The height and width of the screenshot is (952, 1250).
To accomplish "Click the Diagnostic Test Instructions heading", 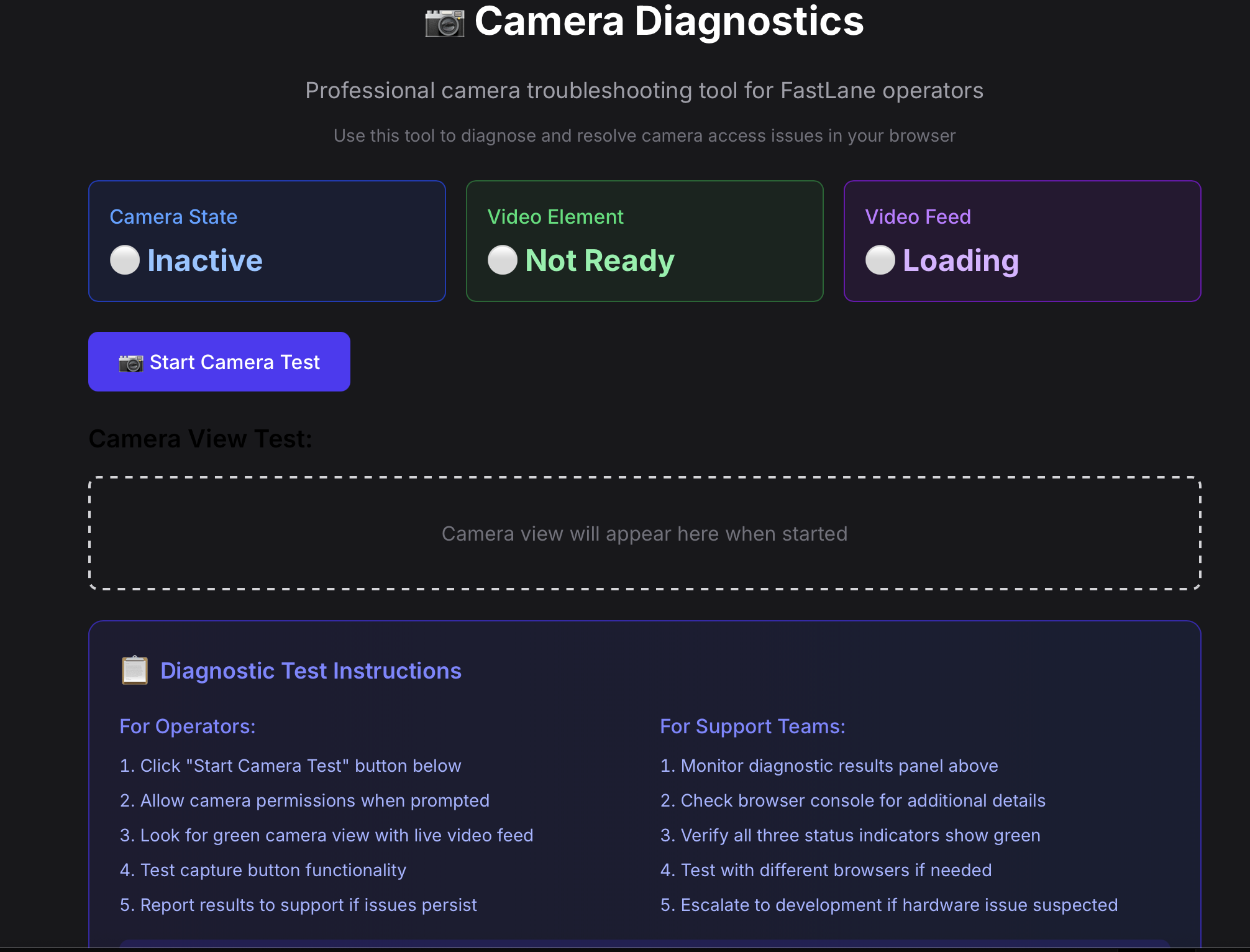I will [311, 671].
